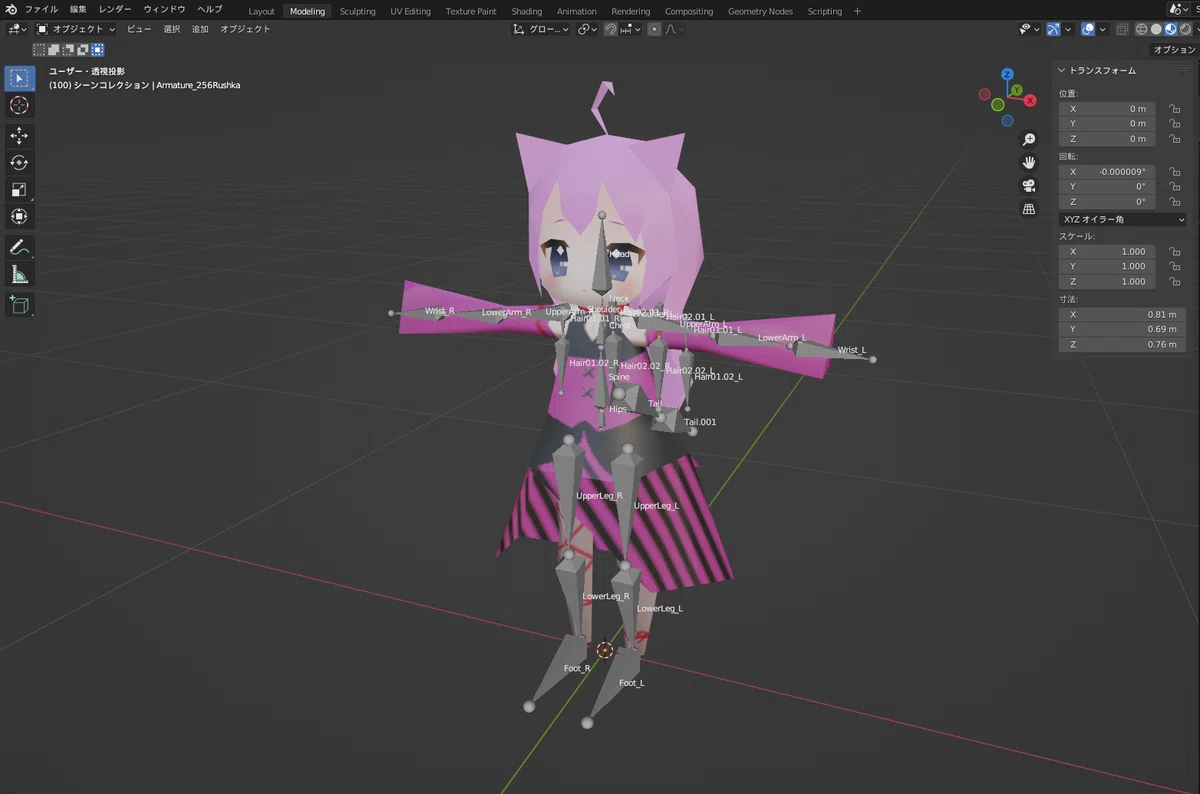1200x794 pixels.
Task: Toggle X-ray display in viewport header
Action: pyautogui.click(x=1122, y=29)
